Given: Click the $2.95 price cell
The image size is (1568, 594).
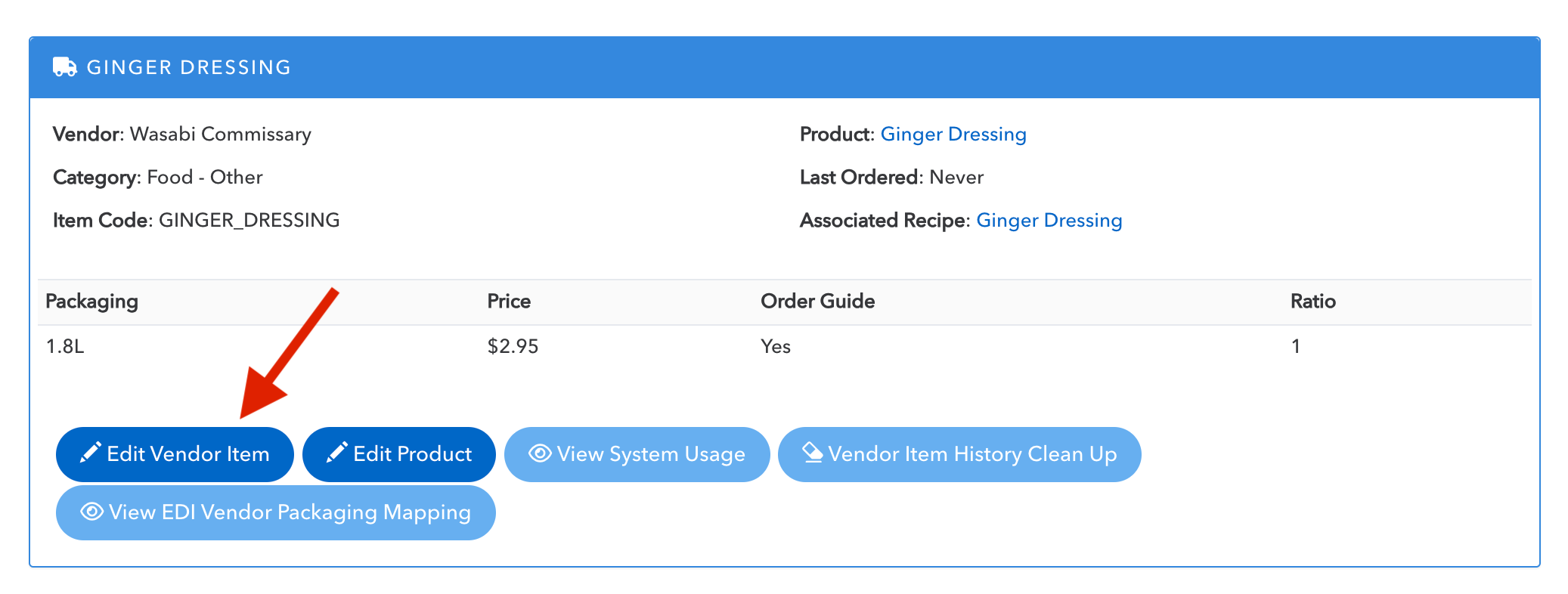Looking at the screenshot, I should pyautogui.click(x=513, y=346).
